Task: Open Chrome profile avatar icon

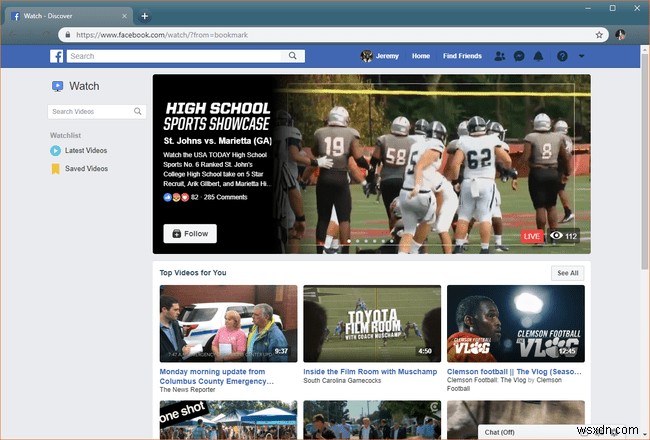Action: 620,35
